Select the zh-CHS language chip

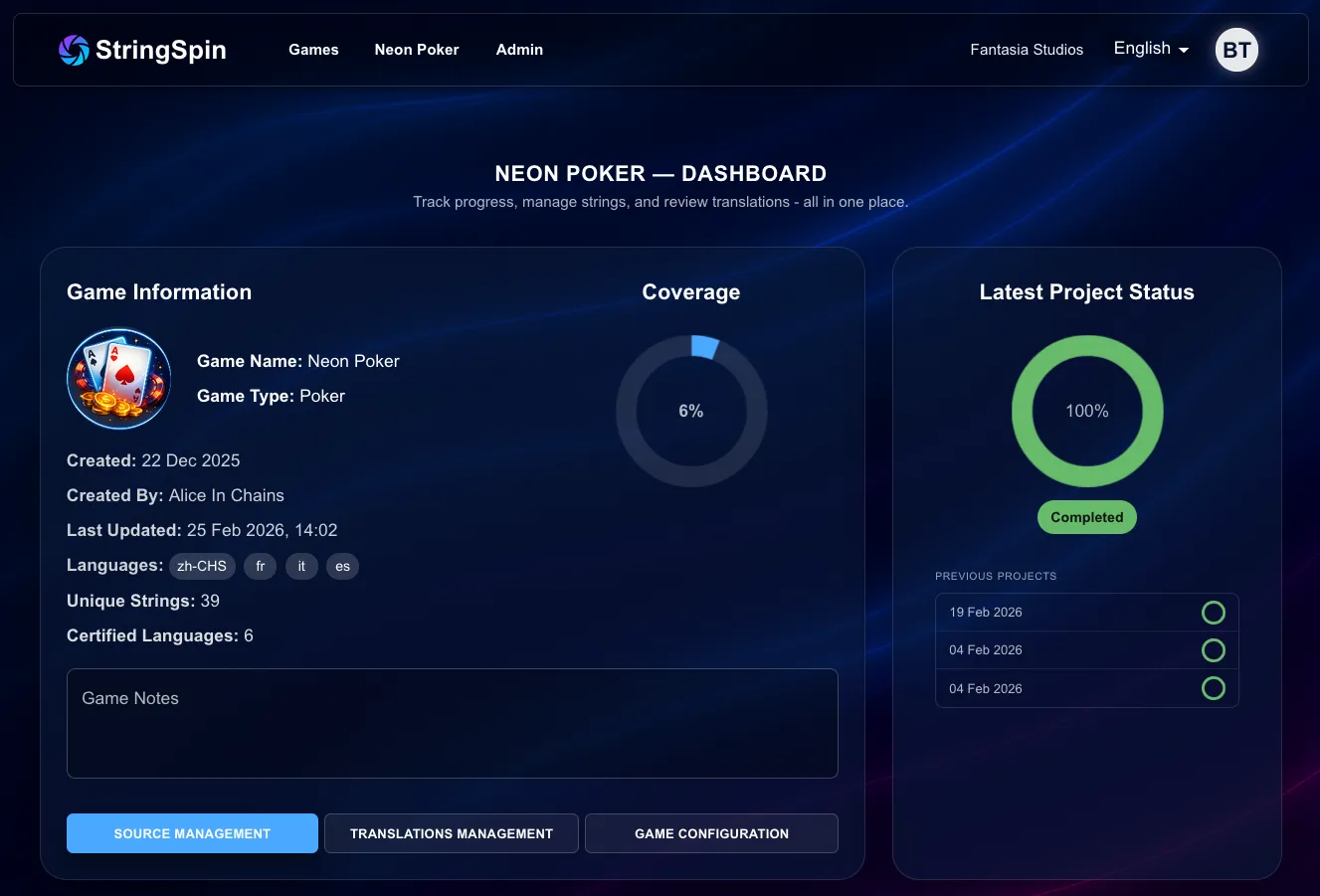(202, 566)
